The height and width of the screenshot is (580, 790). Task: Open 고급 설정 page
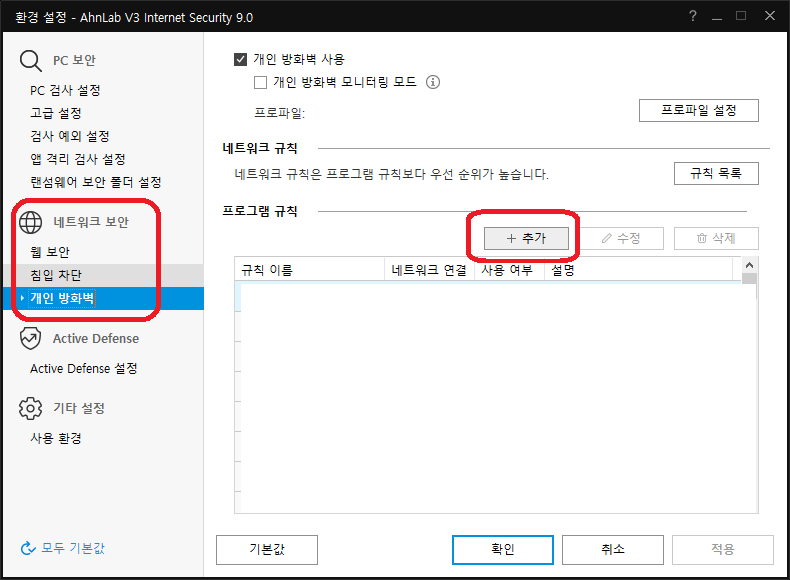point(55,113)
